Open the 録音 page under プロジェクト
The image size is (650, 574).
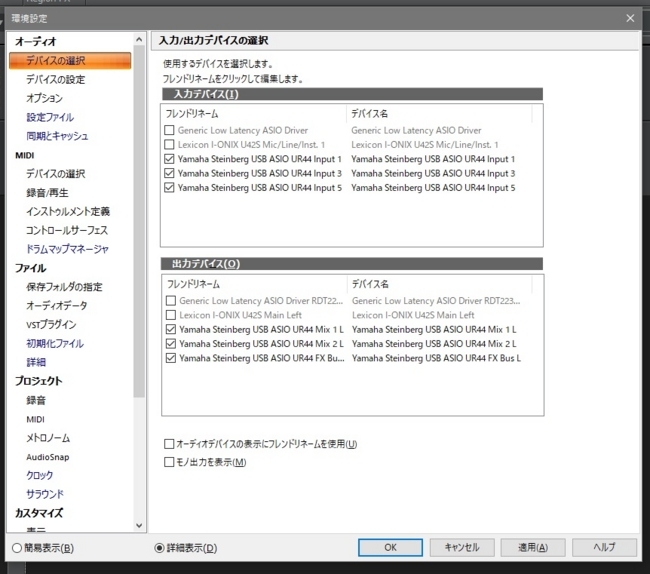pyautogui.click(x=36, y=400)
